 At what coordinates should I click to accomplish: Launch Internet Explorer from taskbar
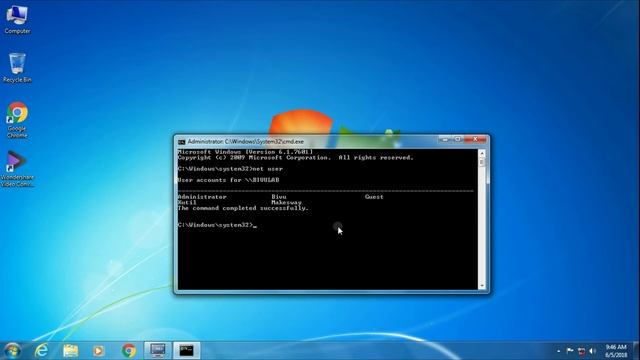click(41, 350)
